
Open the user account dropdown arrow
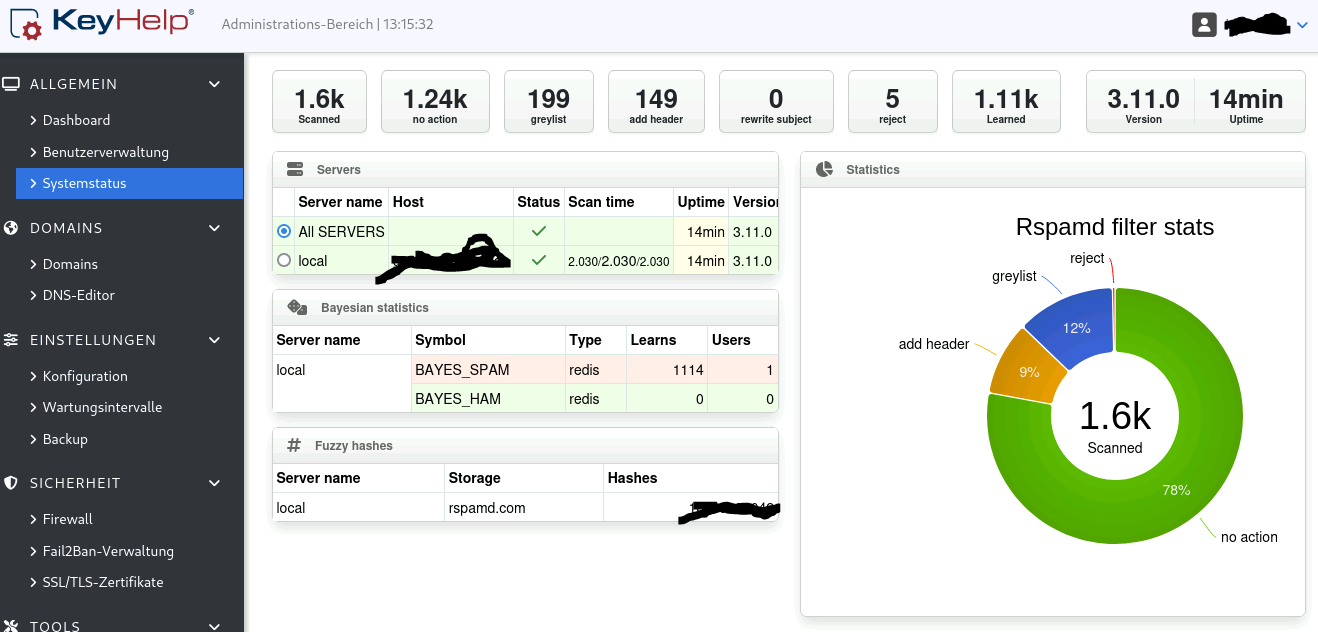(1302, 25)
